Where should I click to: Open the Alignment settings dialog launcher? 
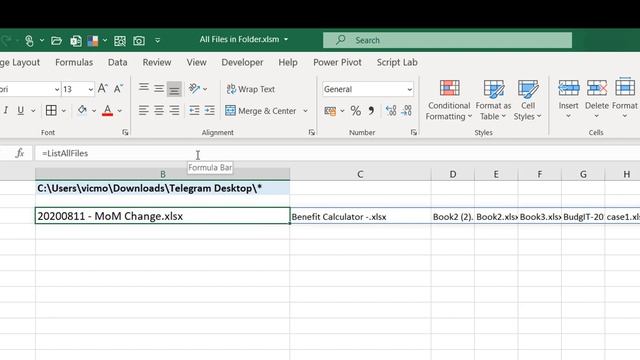point(312,132)
